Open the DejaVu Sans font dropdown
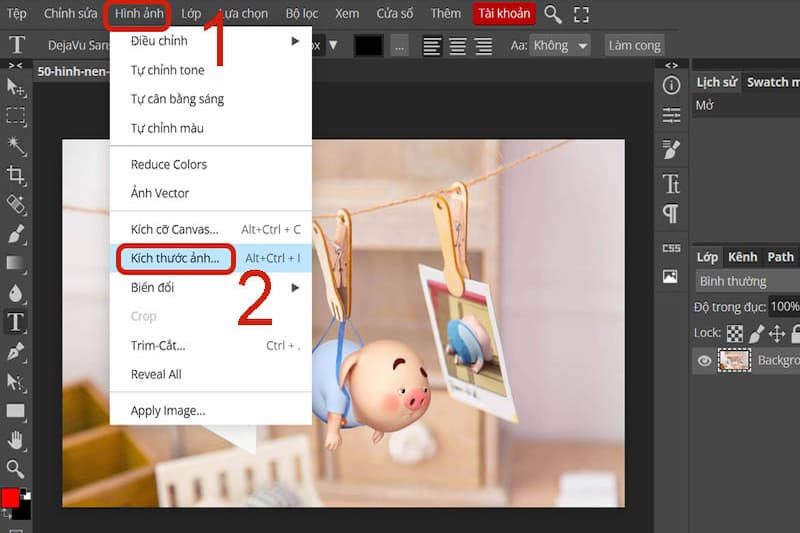Screen dimensions: 800x533 coord(78,46)
